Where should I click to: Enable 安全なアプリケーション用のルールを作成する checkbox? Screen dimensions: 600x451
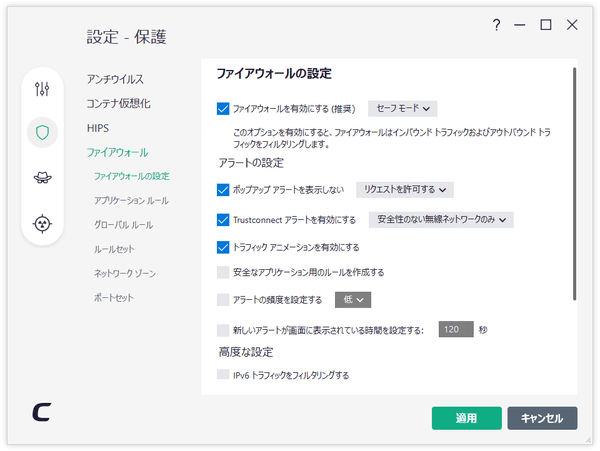223,272
